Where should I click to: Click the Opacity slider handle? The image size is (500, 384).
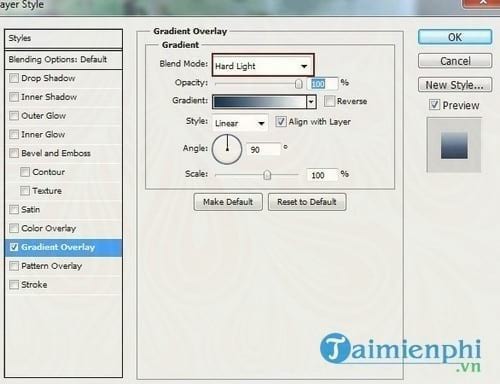pyautogui.click(x=298, y=84)
